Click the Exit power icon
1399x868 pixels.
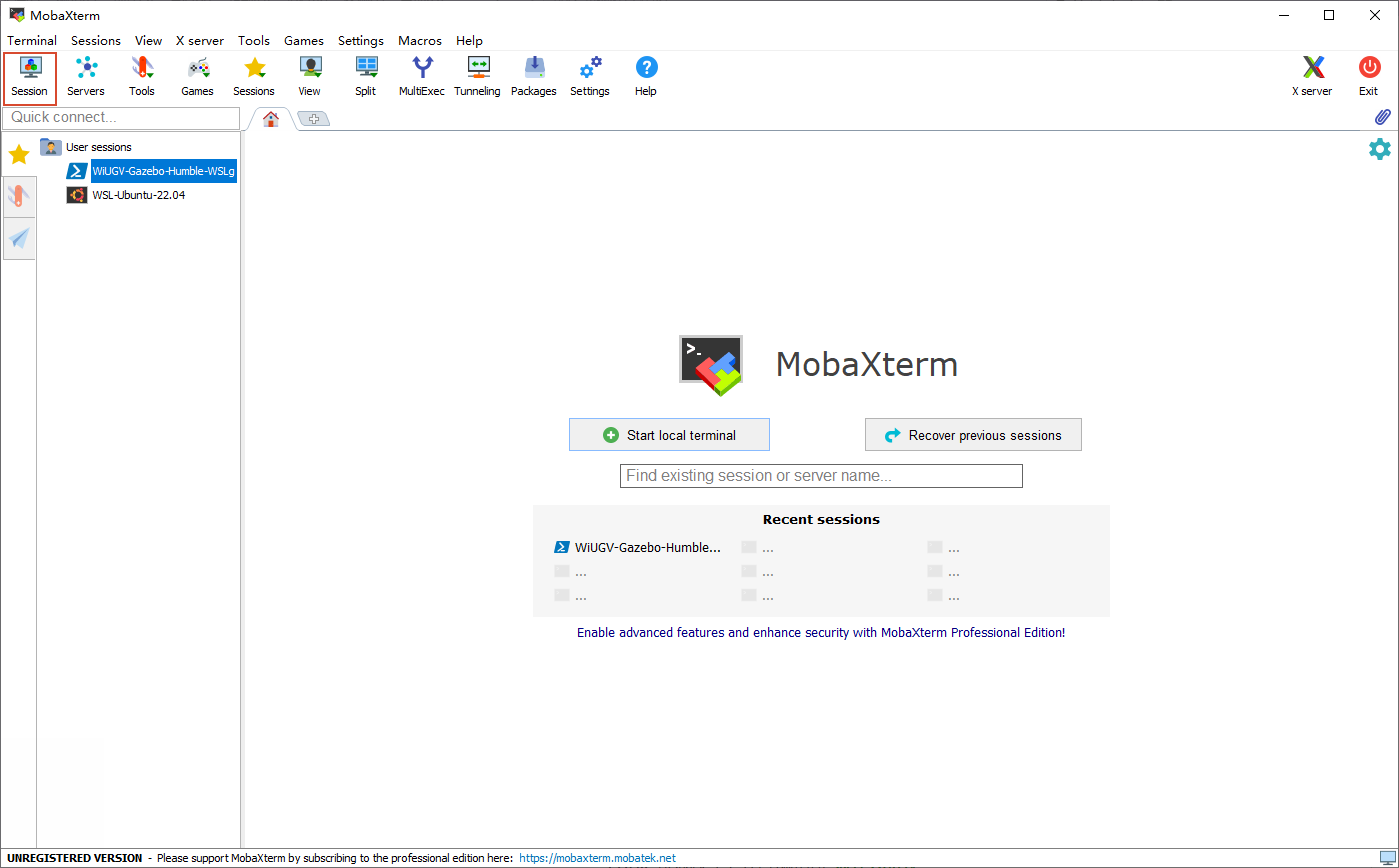pyautogui.click(x=1369, y=78)
